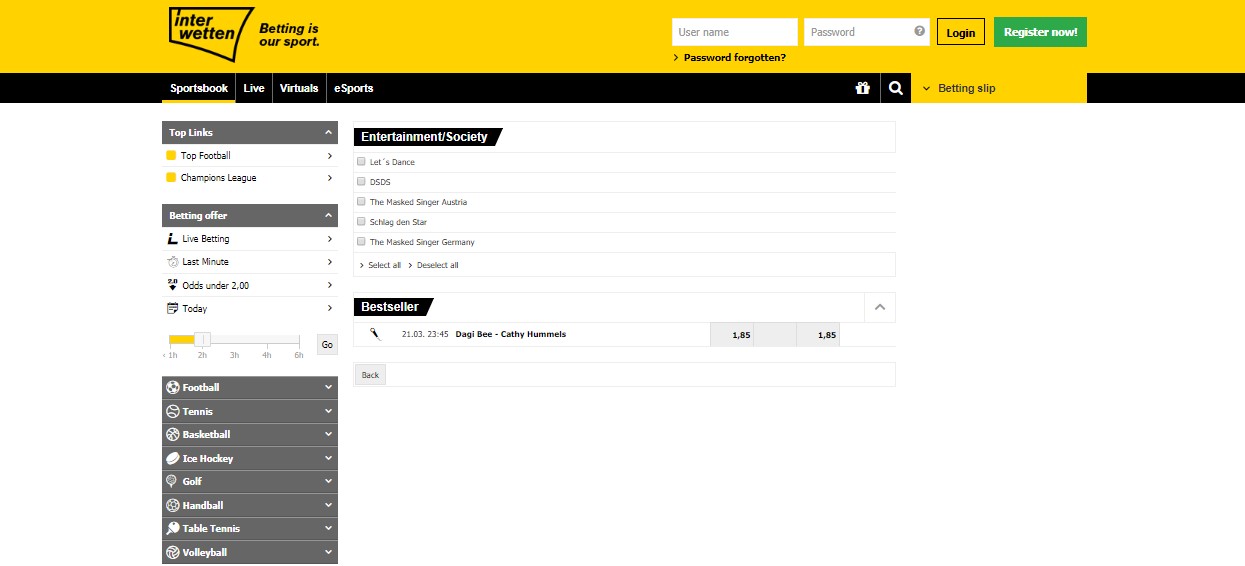Tick the Let's Dance checkbox

(x=361, y=161)
